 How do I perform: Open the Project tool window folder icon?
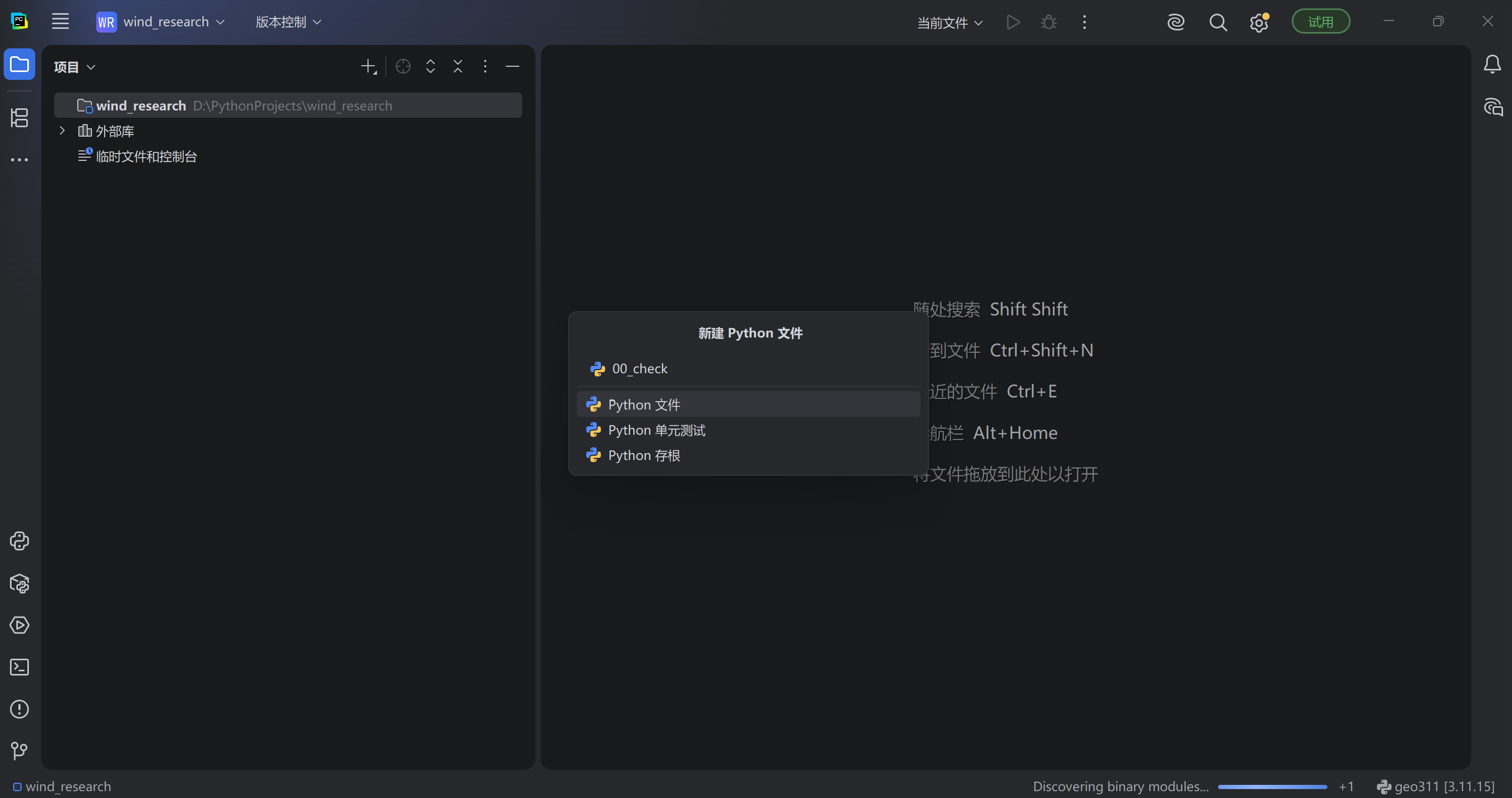click(x=19, y=64)
